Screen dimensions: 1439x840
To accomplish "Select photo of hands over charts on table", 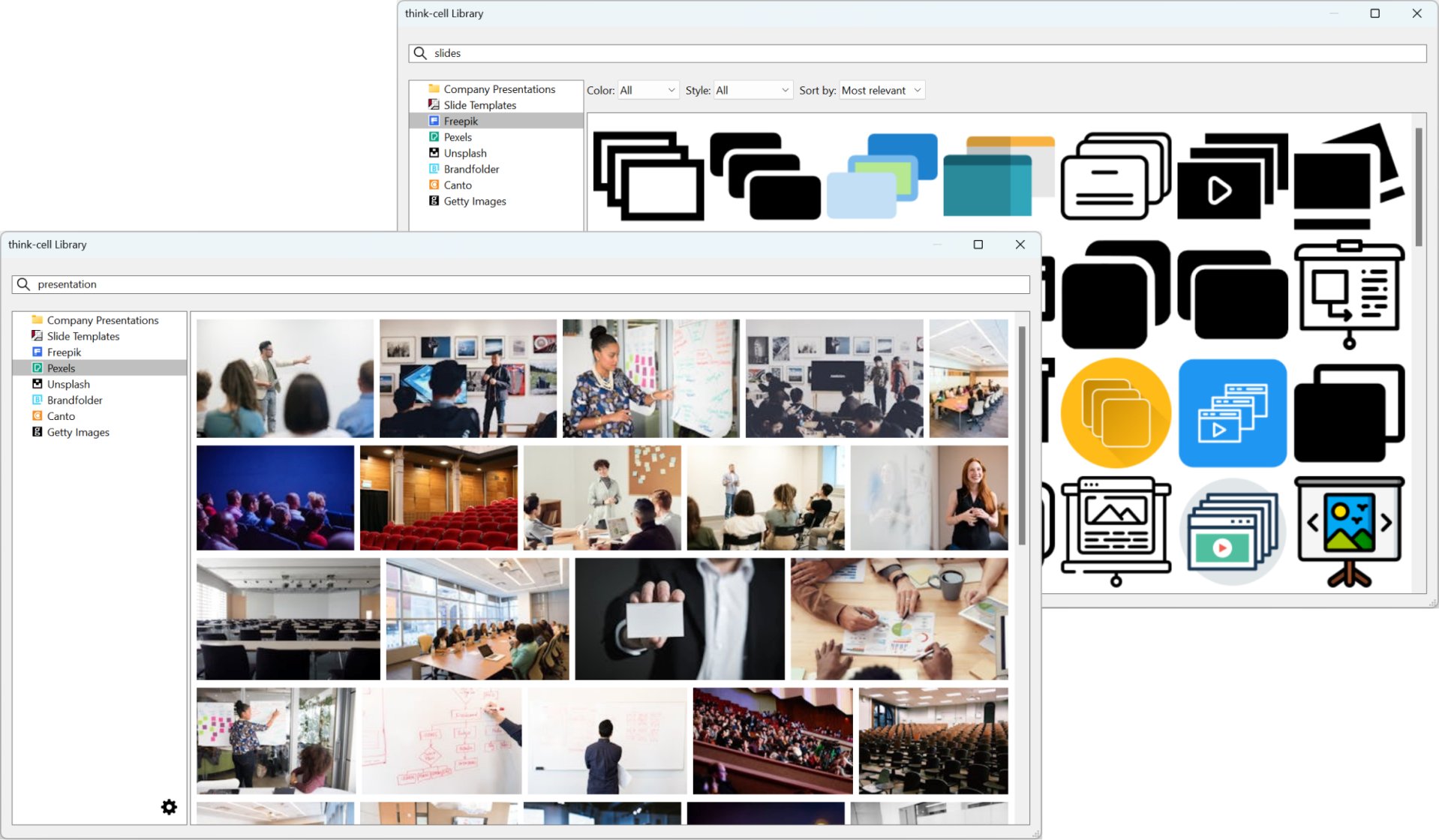I will pyautogui.click(x=900, y=619).
